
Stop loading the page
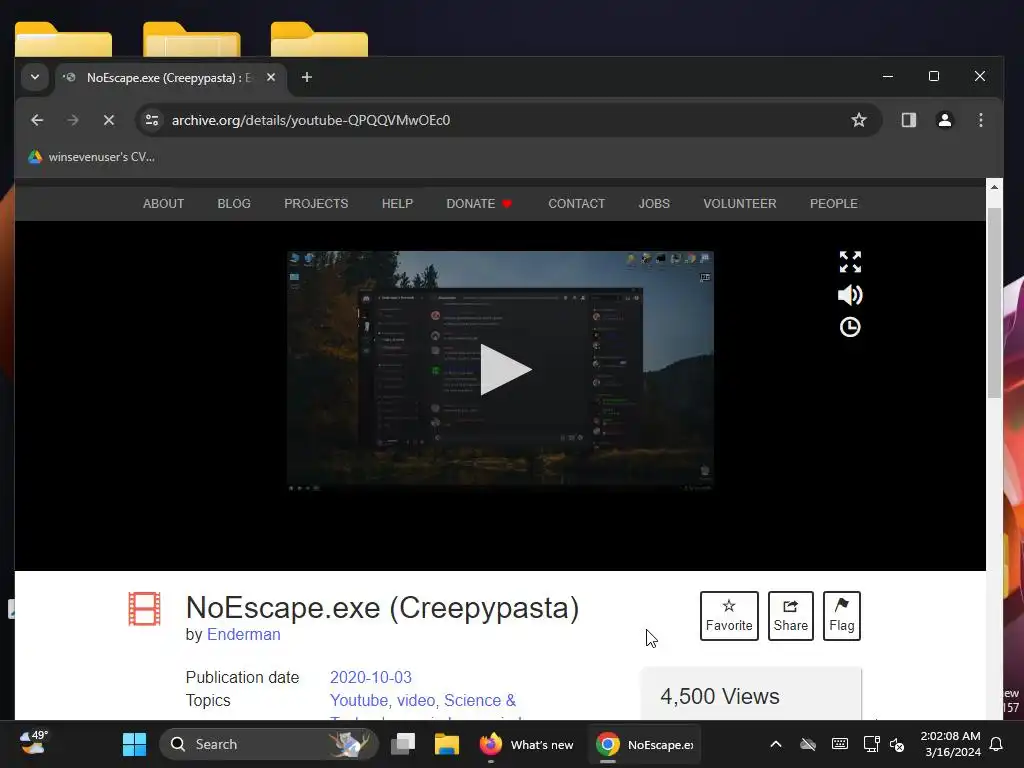(x=109, y=120)
